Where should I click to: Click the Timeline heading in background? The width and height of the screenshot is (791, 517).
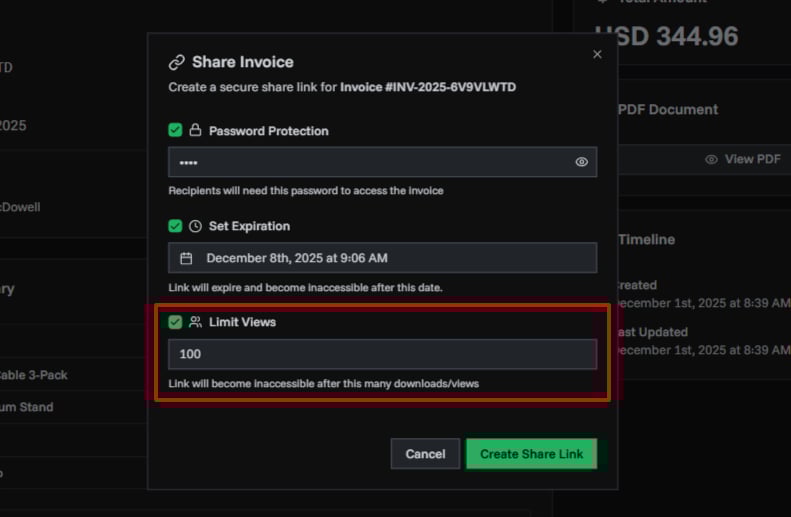click(x=646, y=240)
